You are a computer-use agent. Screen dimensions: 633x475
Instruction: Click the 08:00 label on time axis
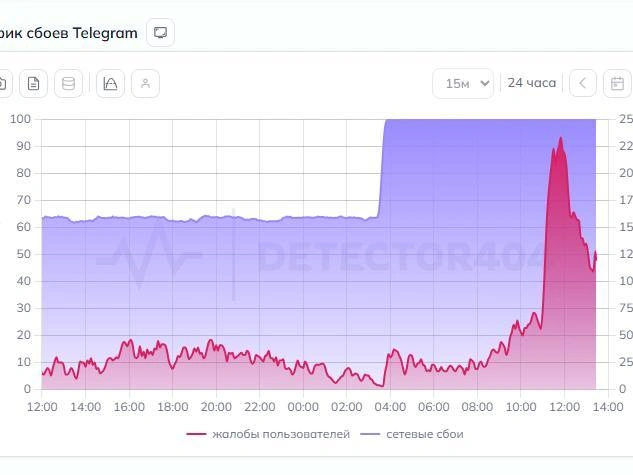pyautogui.click(x=477, y=407)
